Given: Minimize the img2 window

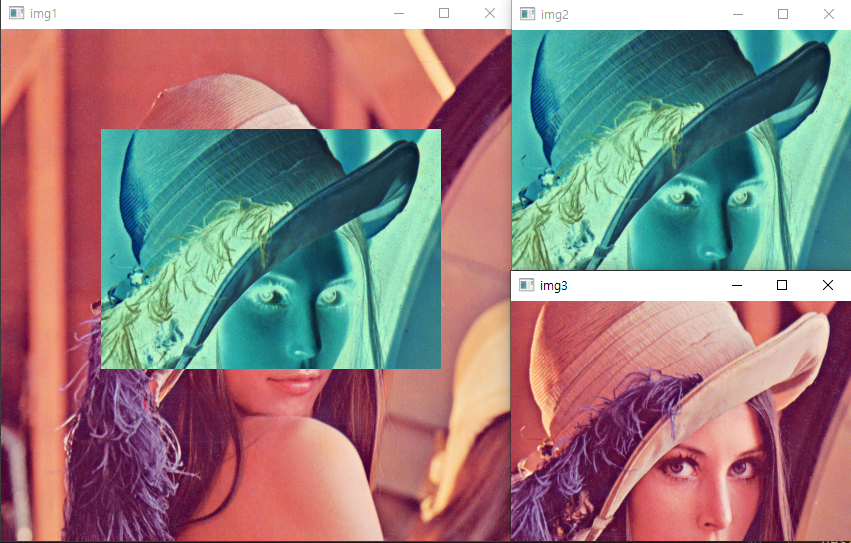Looking at the screenshot, I should (738, 14).
